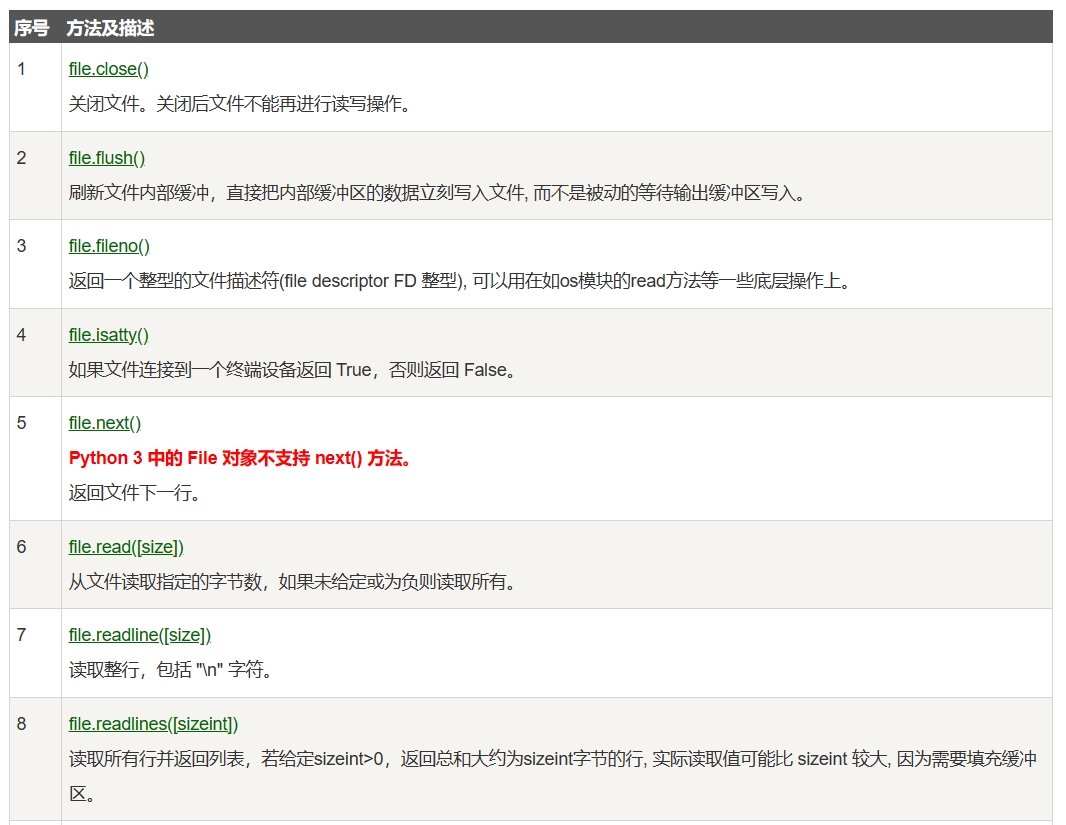The height and width of the screenshot is (825, 1066).
Task: Open the file.close() method link
Action: 108,69
